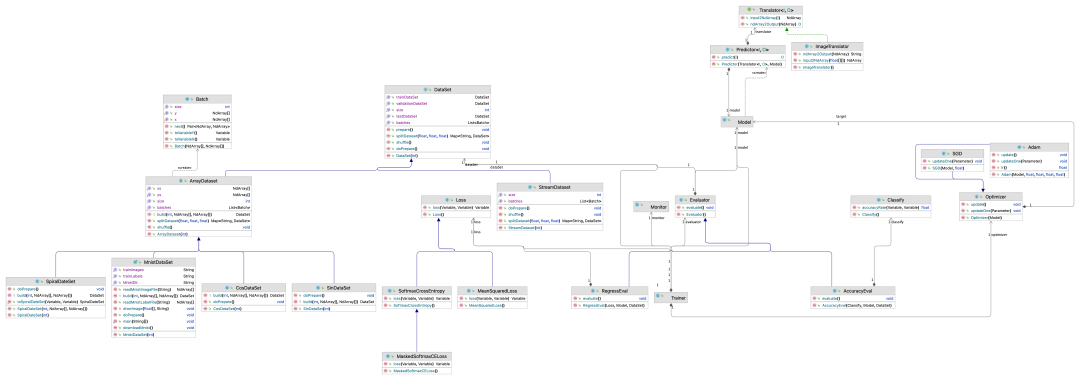Viewport: 1080px width, 380px height.
Task: Select lr() method in Adam
Action: pos(1029,167)
